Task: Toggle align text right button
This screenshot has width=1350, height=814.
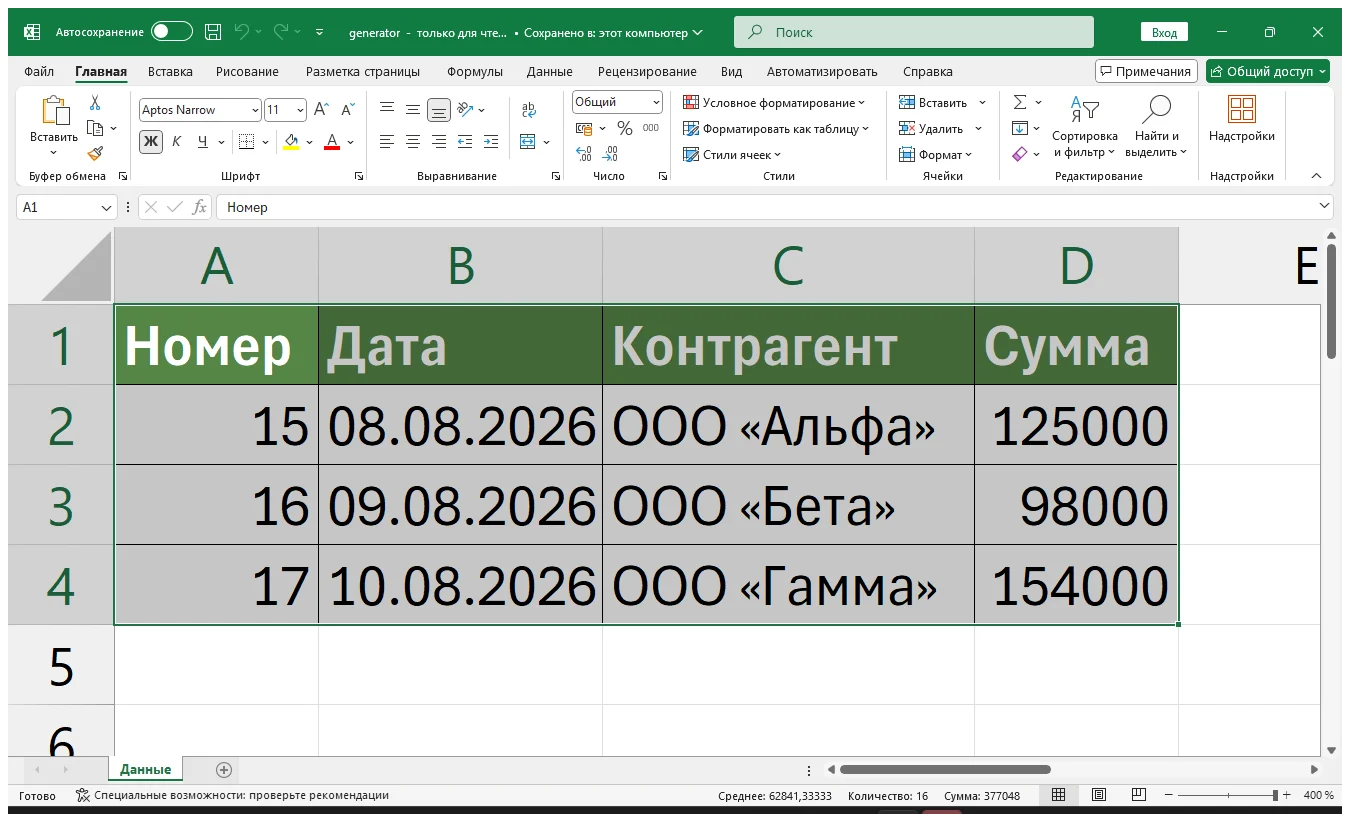Action: tap(439, 142)
